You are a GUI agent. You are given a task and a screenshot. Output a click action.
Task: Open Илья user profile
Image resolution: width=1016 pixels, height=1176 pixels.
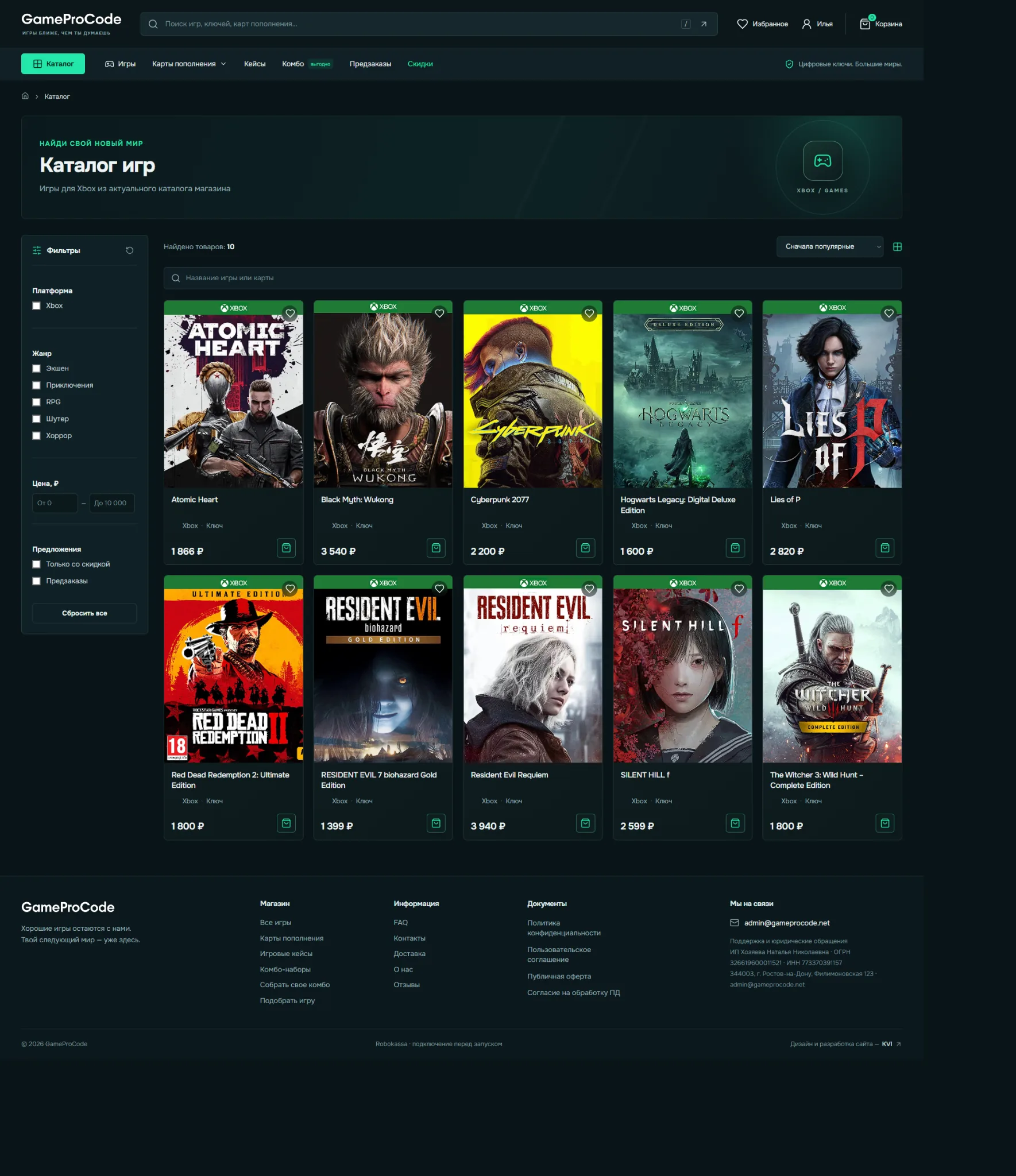click(817, 24)
